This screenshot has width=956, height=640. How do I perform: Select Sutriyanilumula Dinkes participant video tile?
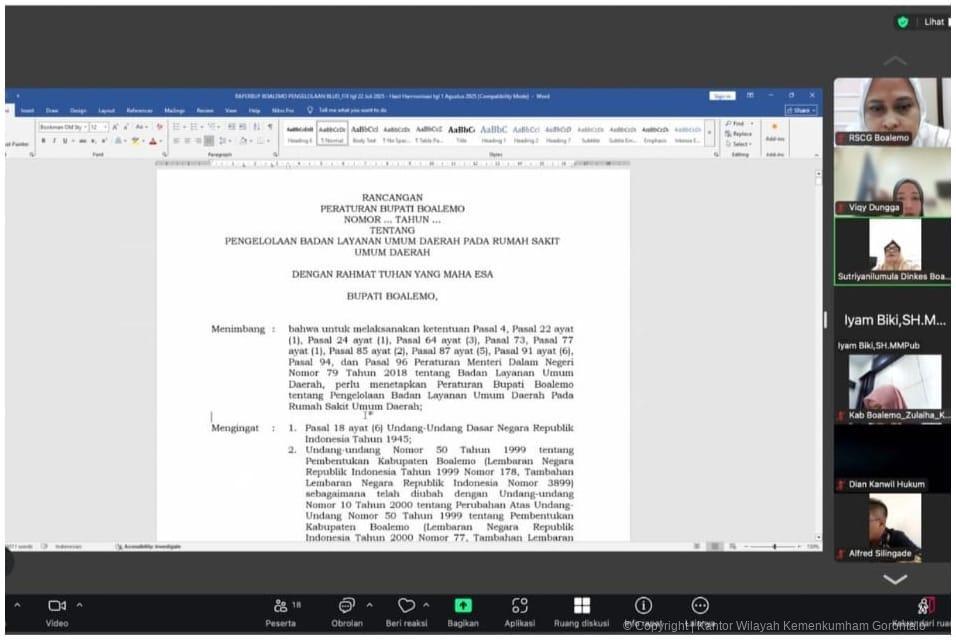click(893, 251)
